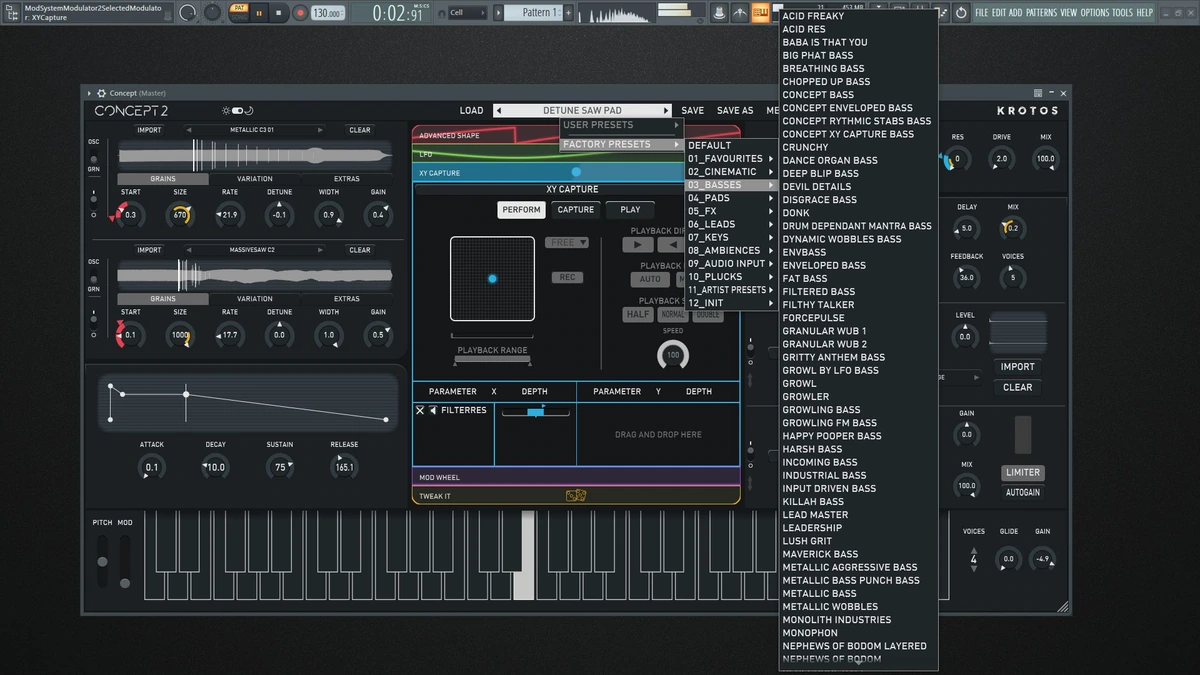Remove FILTERRES assignment with the X icon
This screenshot has height=675, width=1200.
pyautogui.click(x=420, y=410)
